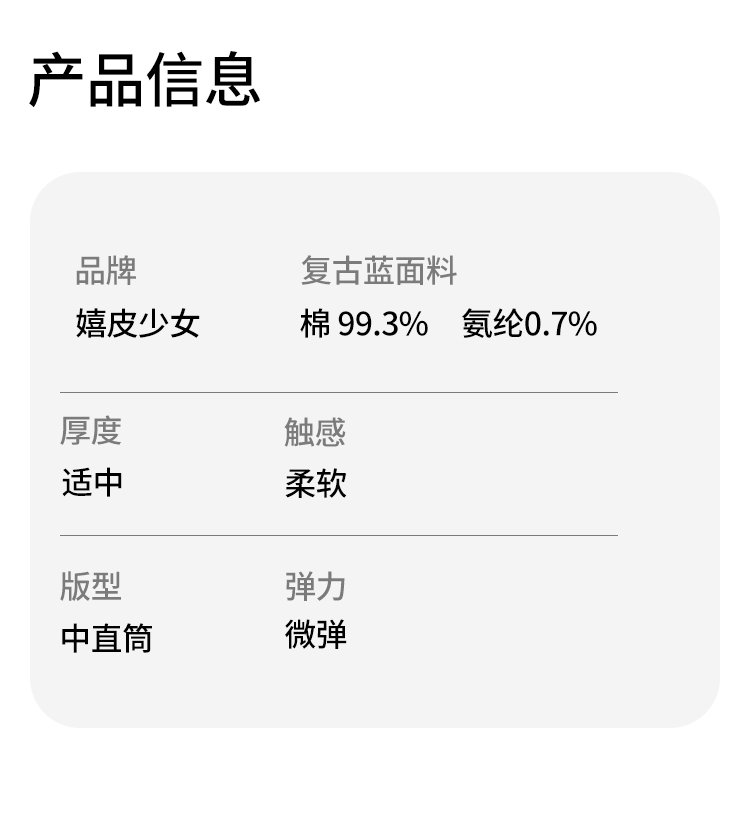
Task: Click the word 产品 in the heading
Action: click(86, 80)
